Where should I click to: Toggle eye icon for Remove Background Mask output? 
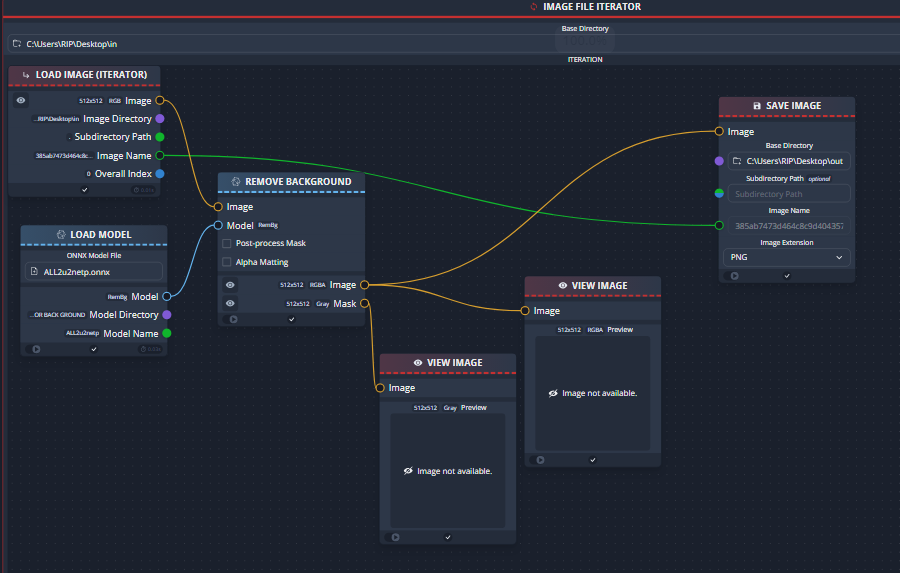(230, 303)
